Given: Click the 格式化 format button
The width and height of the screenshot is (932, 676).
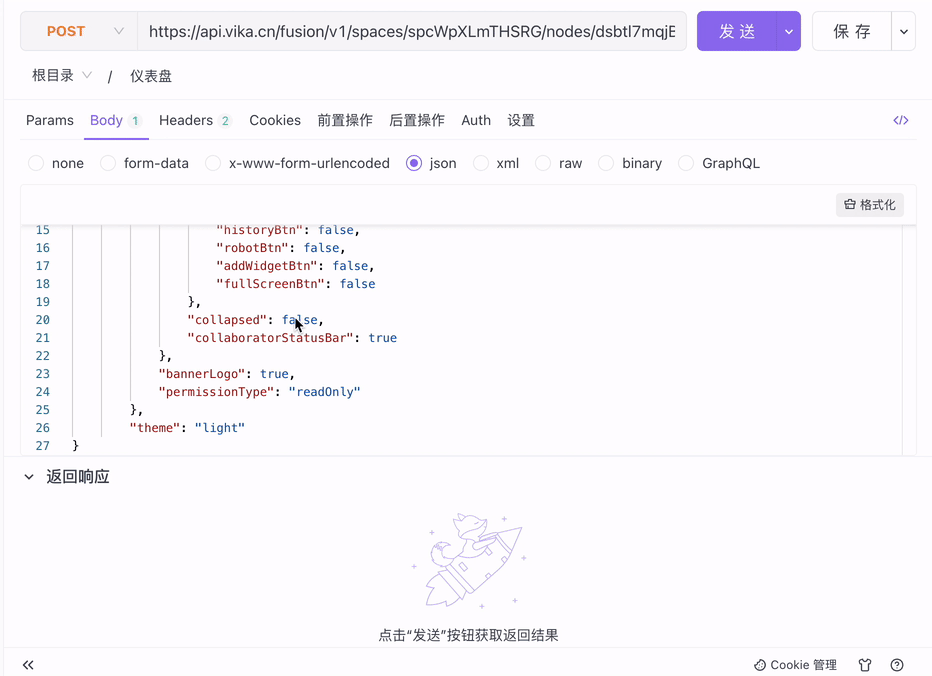Looking at the screenshot, I should click(x=869, y=205).
